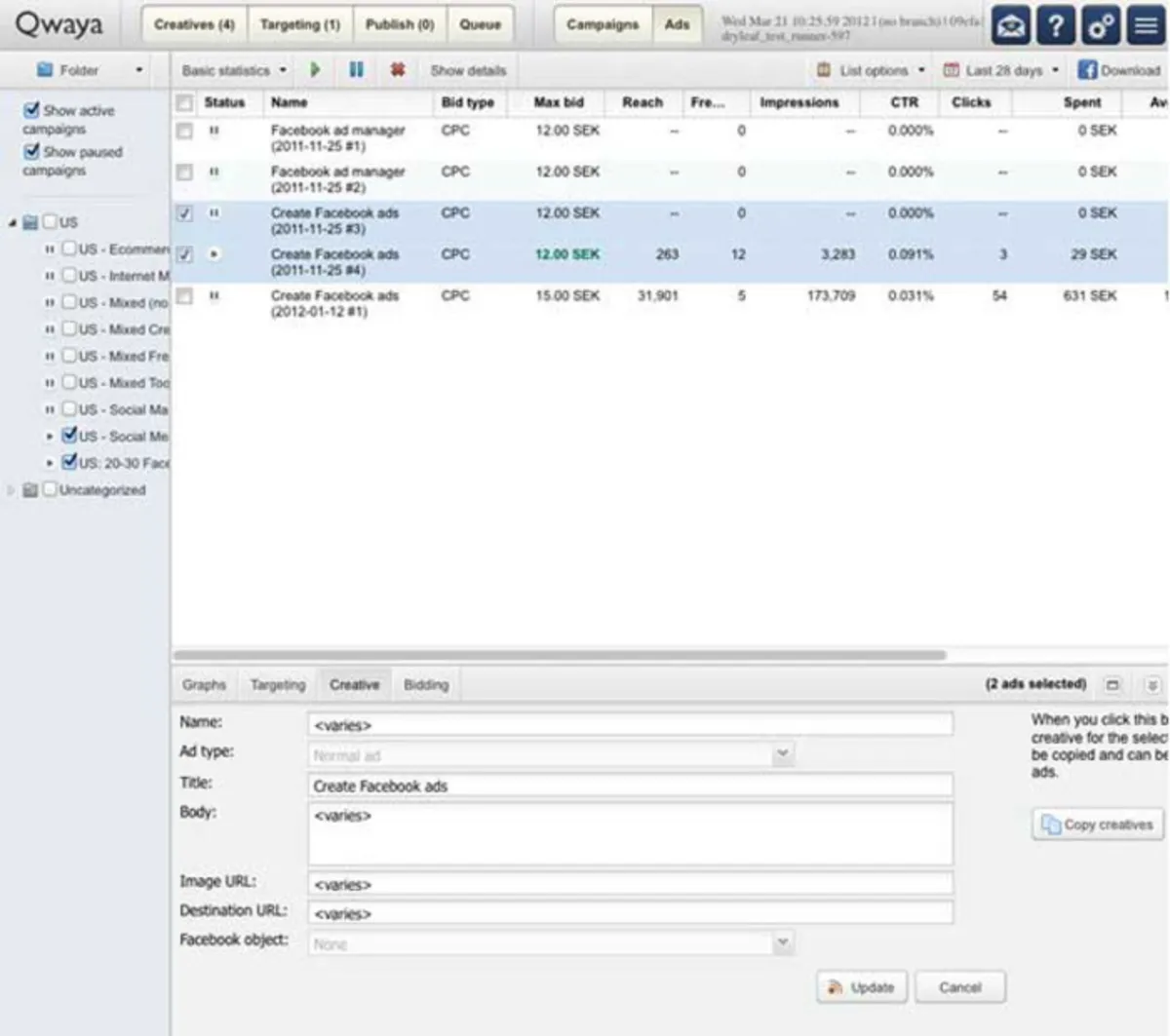Check the 2012-01-12 #1 ad row checkbox
Image resolution: width=1170 pixels, height=1036 pixels.
[184, 296]
